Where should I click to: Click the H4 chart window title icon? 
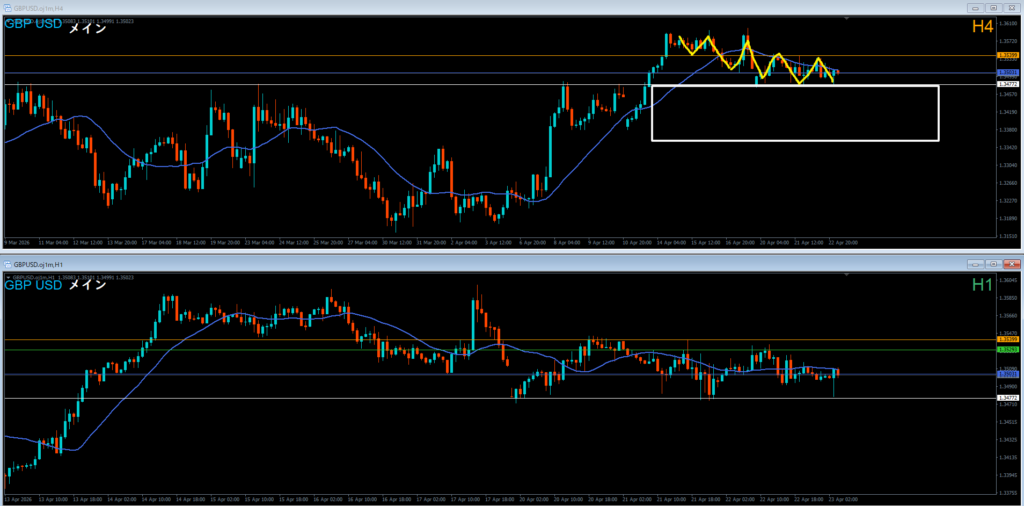(7, 7)
